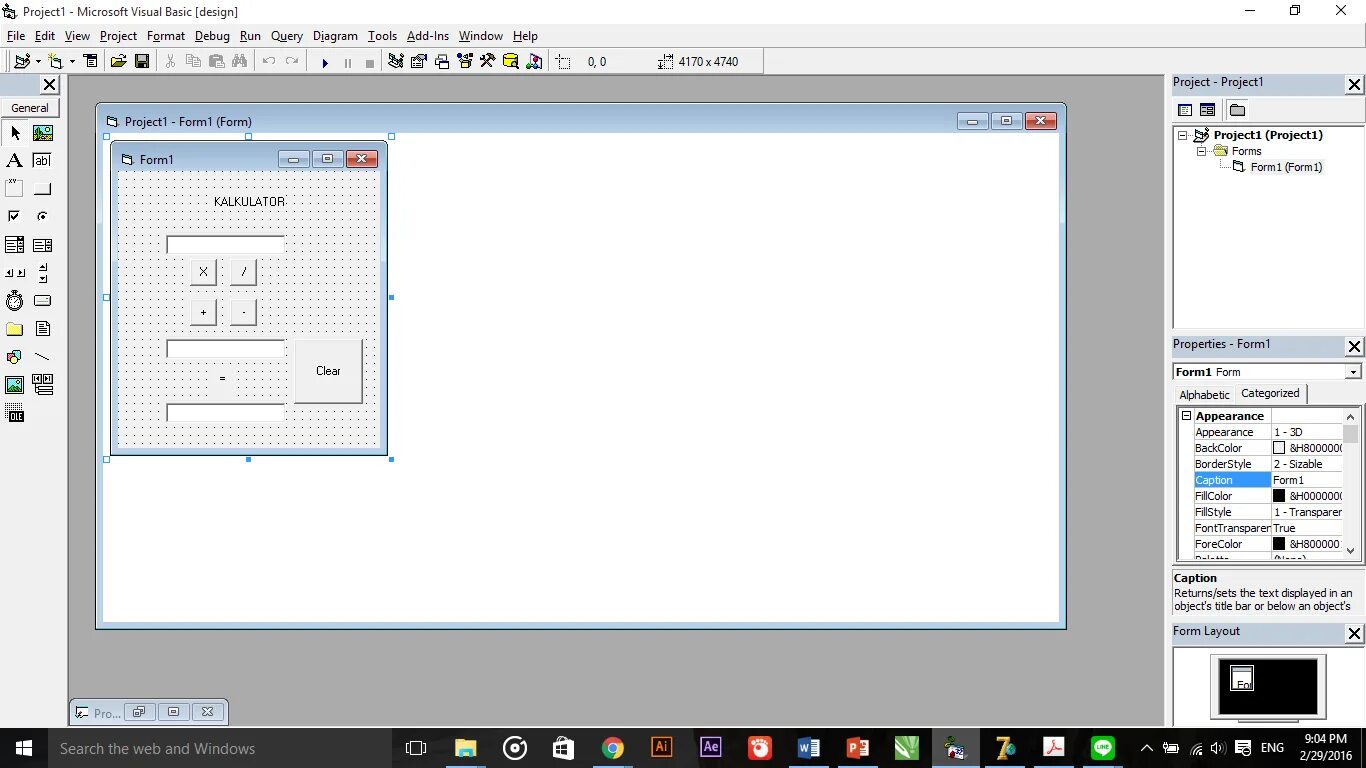Select the Caption property row
The image size is (1366, 768).
click(1267, 480)
